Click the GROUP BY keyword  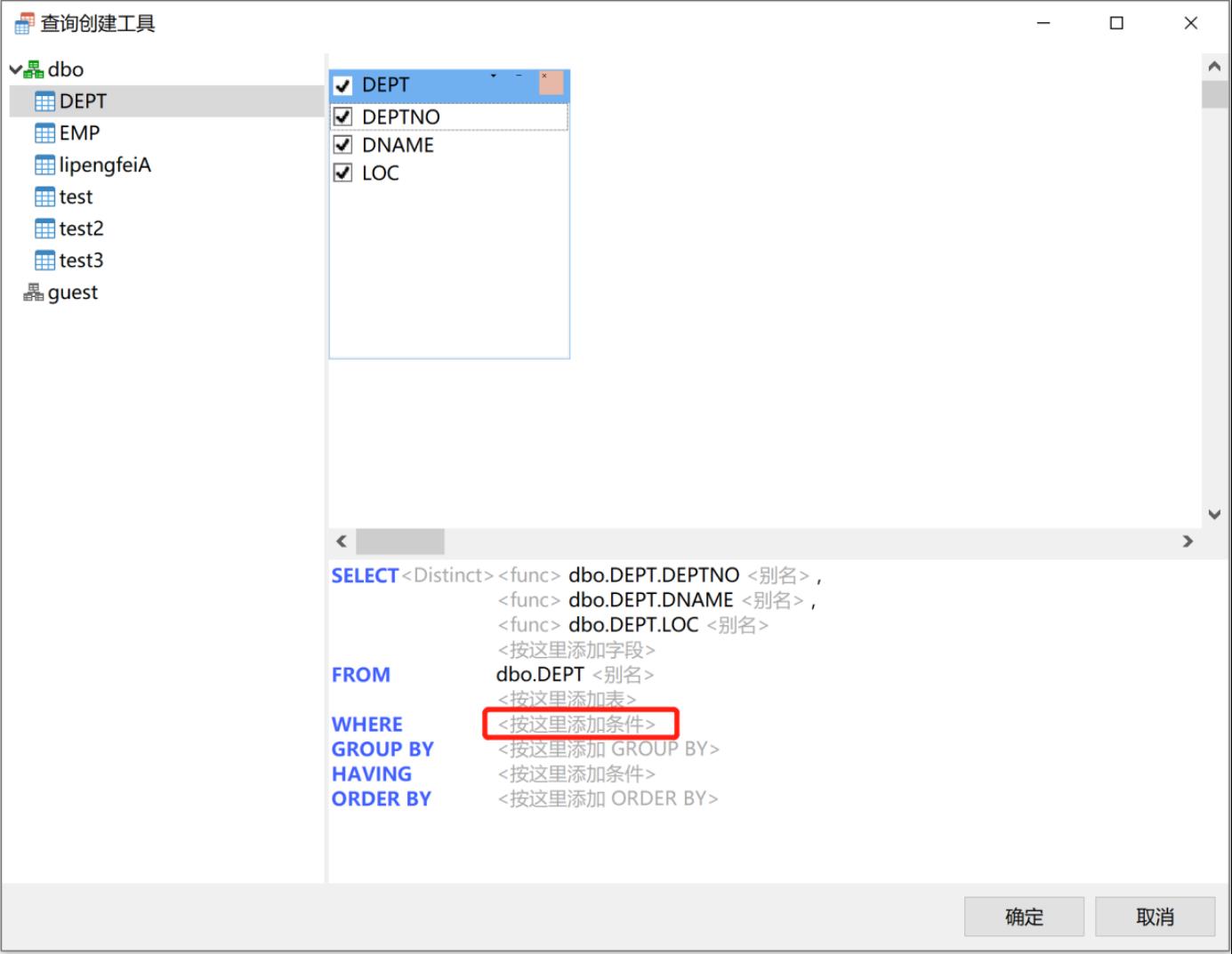coord(382,750)
